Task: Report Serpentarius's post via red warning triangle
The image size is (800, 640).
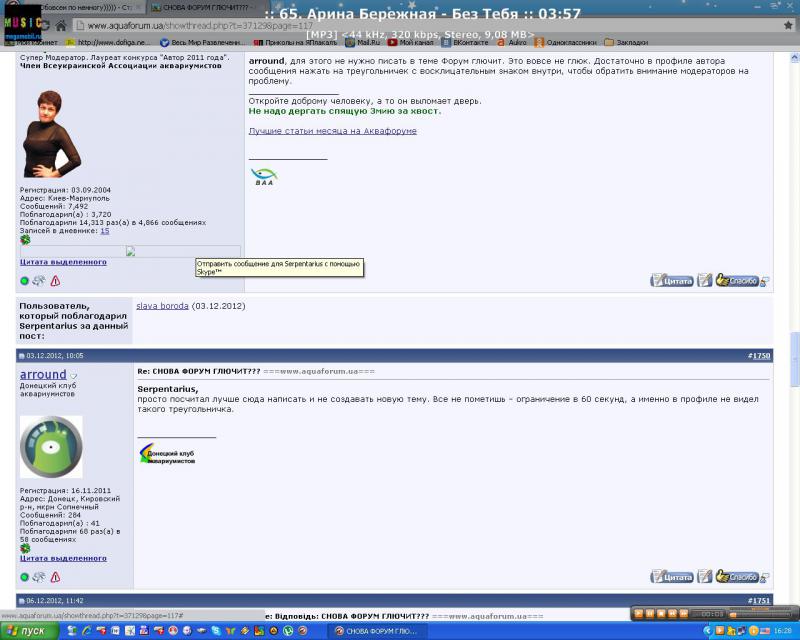Action: [55, 281]
